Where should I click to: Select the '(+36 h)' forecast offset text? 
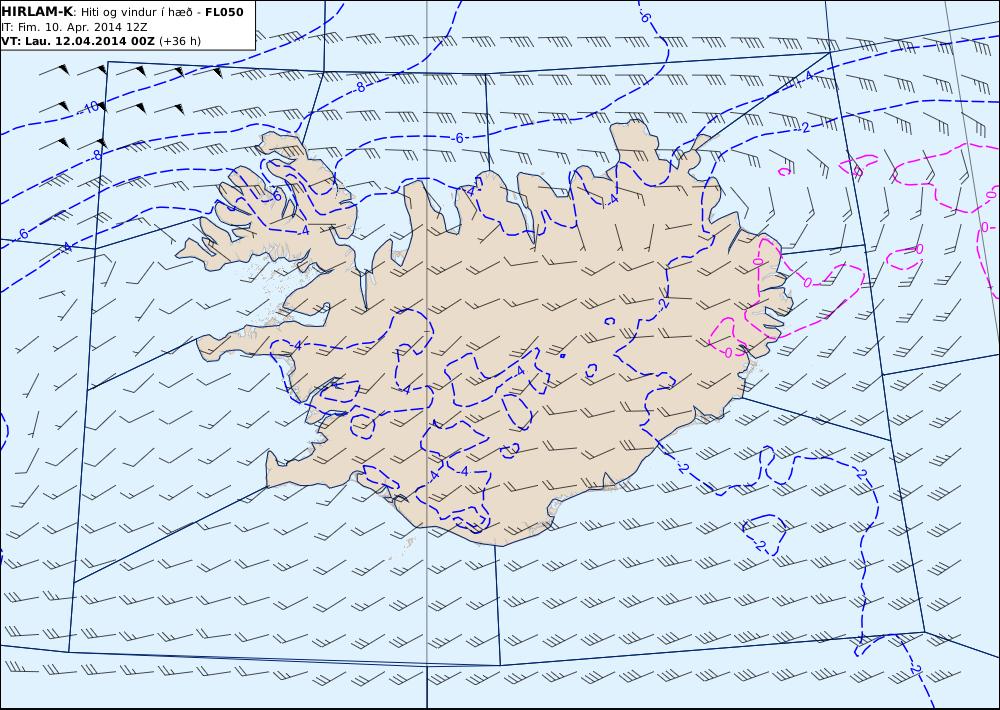point(179,41)
